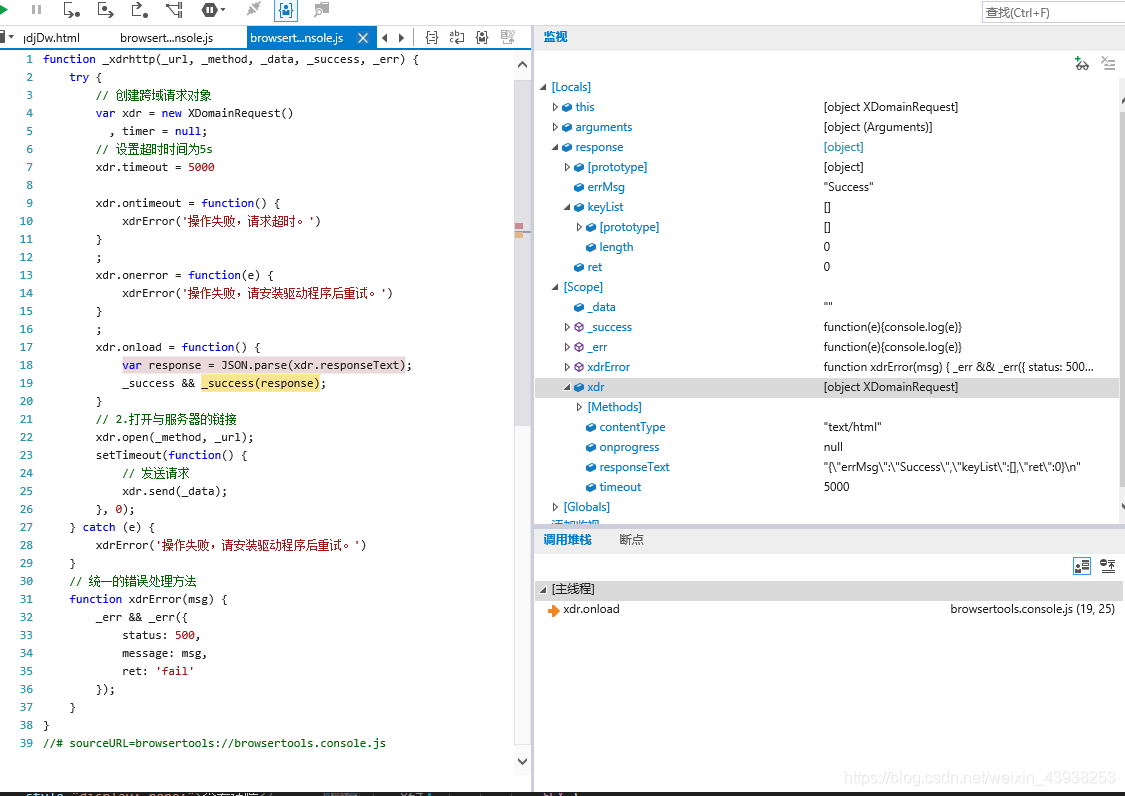Toggle the show library frames icon in call stack

coord(1082,566)
